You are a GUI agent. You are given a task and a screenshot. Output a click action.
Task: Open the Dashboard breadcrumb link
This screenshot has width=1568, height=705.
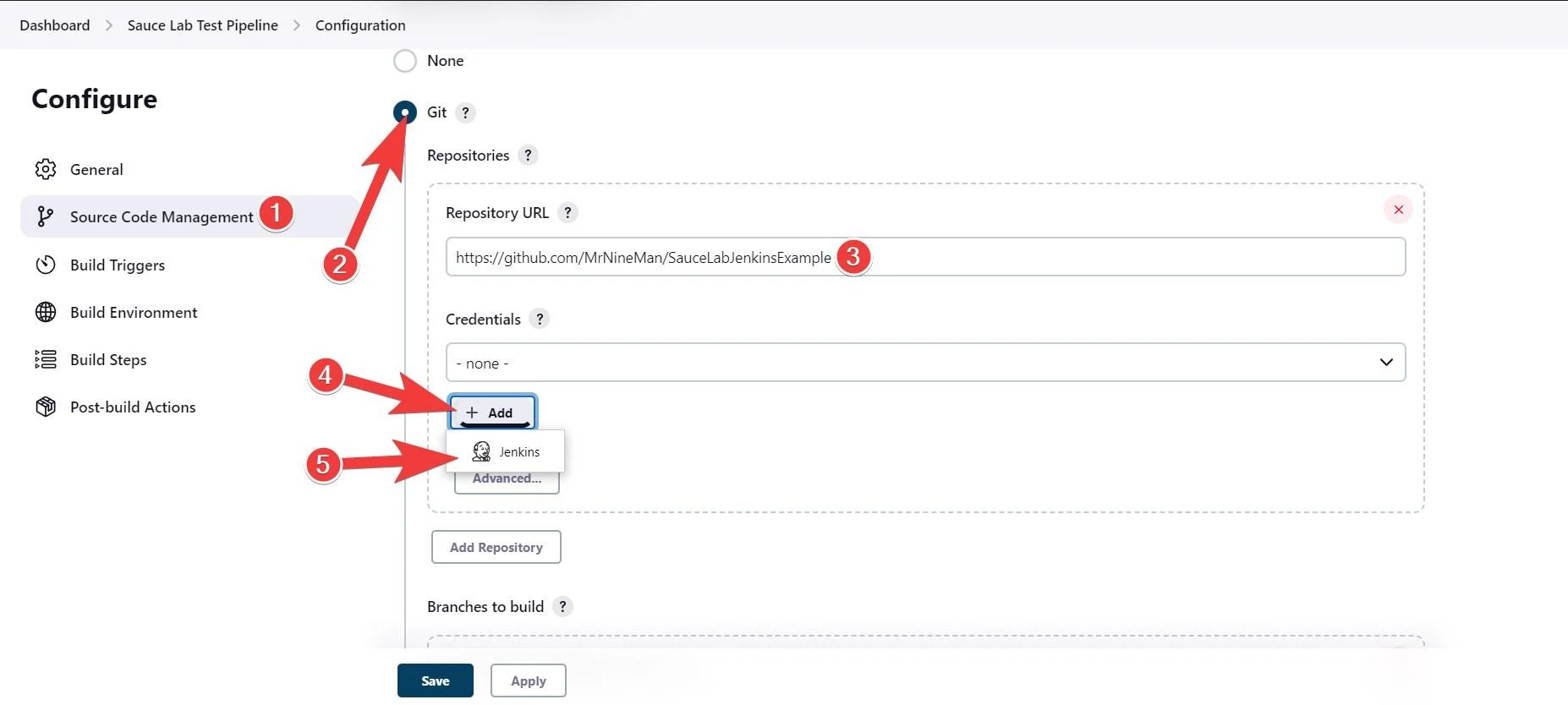[x=55, y=25]
